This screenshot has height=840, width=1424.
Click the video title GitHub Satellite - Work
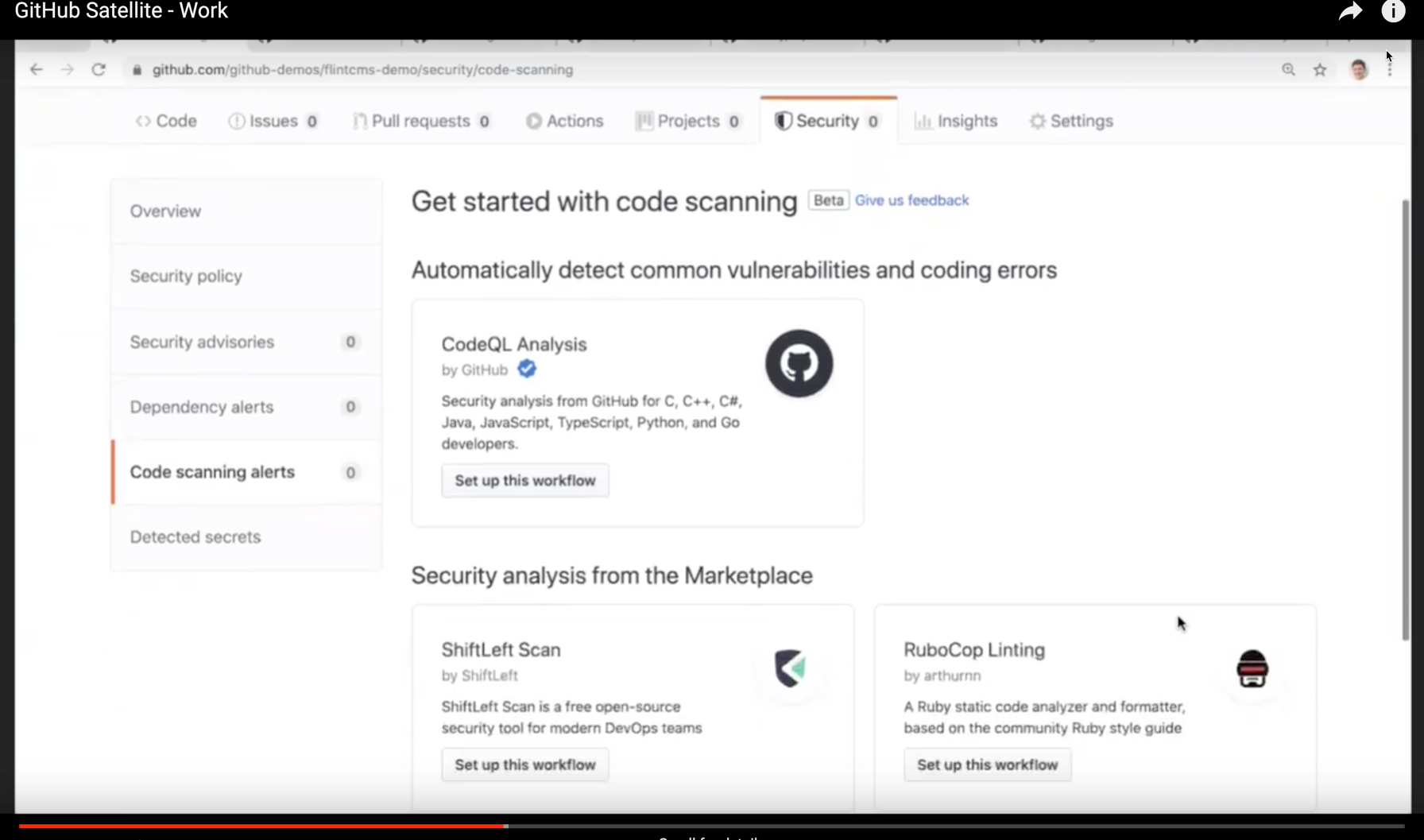(122, 11)
